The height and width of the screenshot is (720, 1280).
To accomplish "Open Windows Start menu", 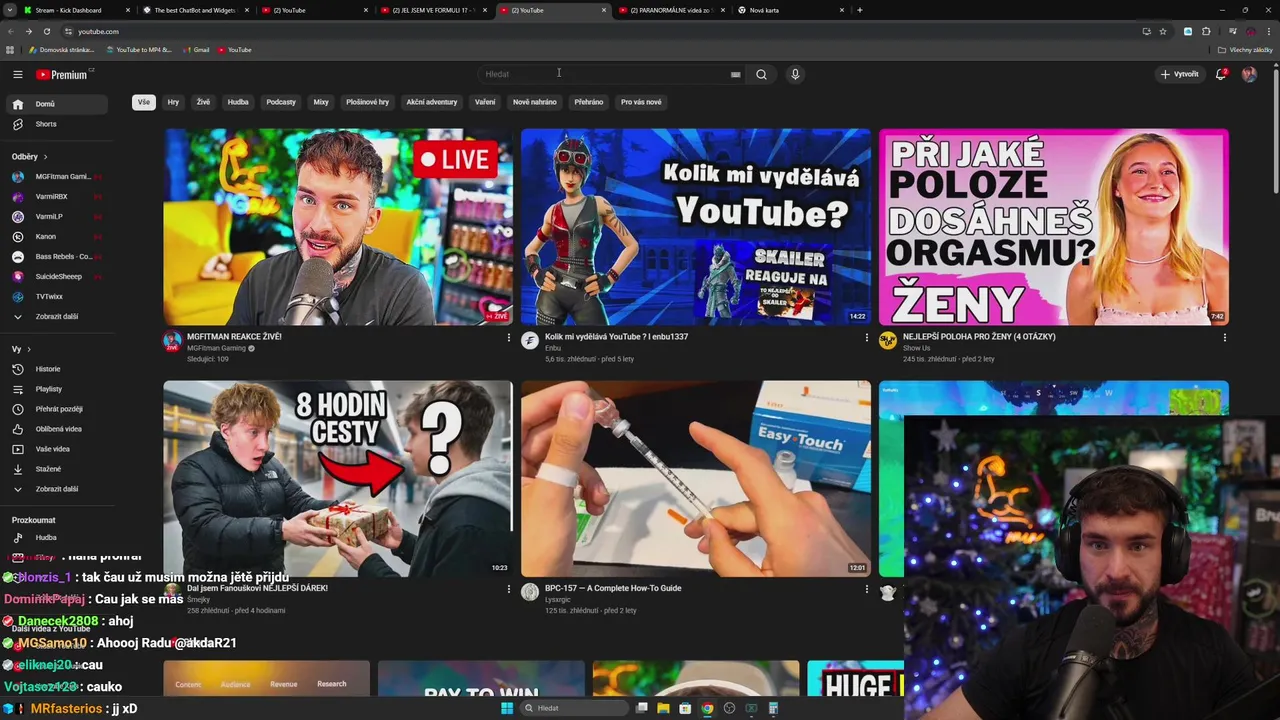I will (507, 708).
